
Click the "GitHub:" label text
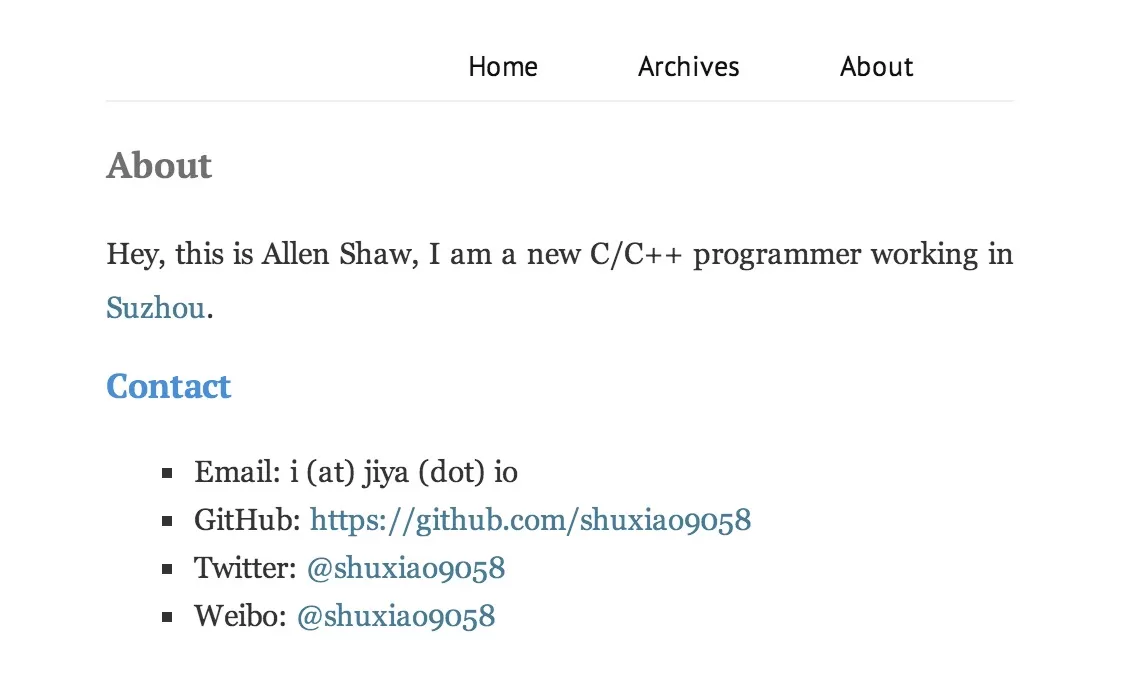tap(247, 520)
